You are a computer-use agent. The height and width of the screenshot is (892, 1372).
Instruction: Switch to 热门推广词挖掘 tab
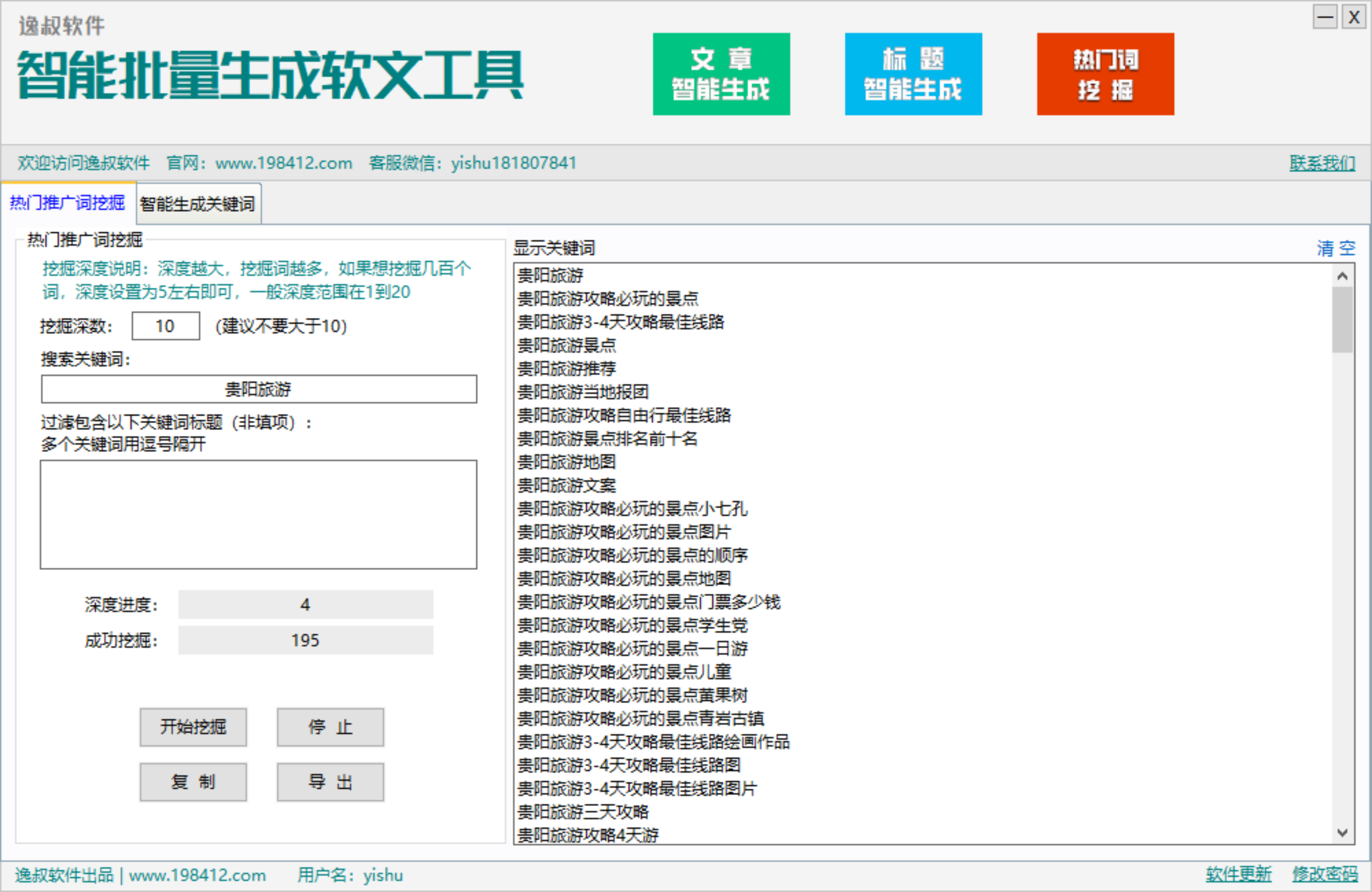(68, 203)
